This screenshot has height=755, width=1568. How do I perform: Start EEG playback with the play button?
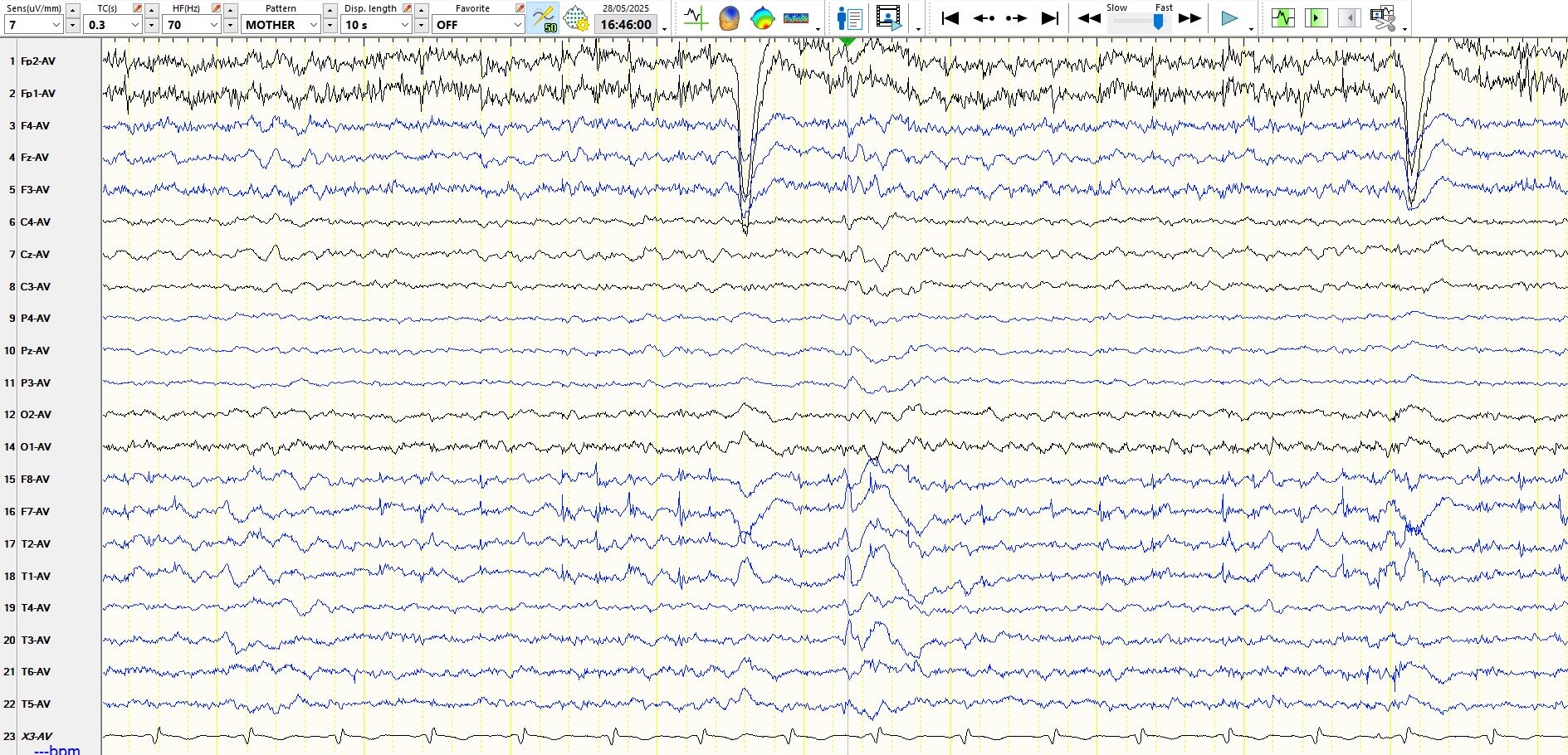click(x=1229, y=18)
